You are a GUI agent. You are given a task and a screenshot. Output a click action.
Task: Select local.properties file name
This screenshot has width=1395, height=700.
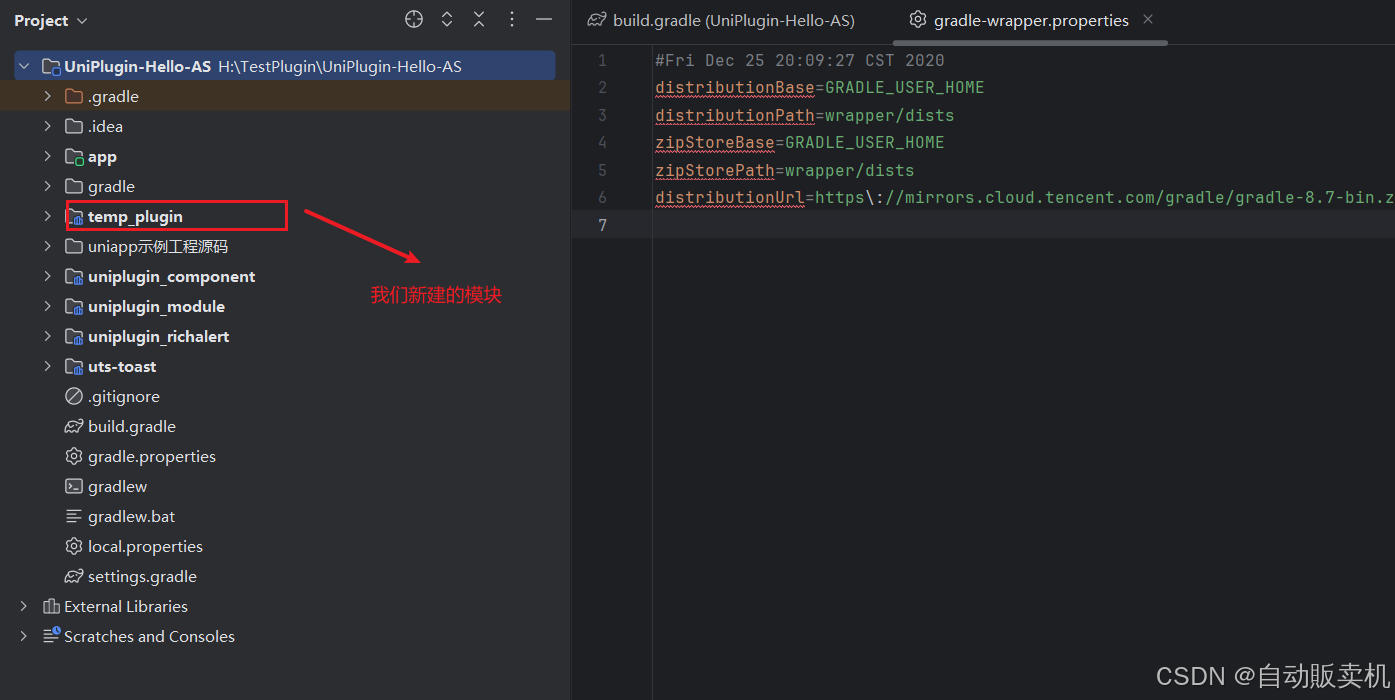(x=145, y=547)
